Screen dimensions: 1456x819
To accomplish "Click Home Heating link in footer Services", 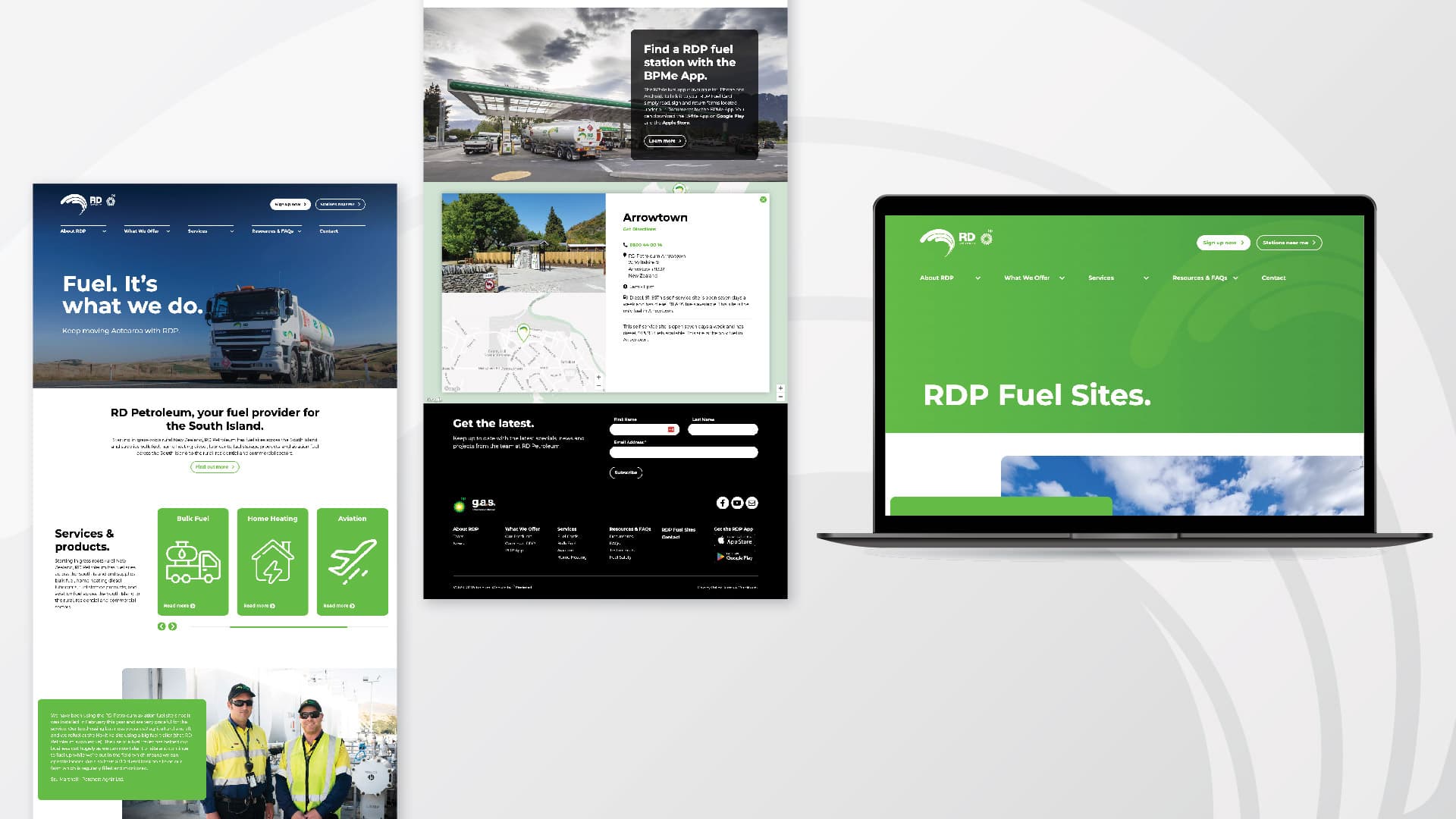I will 572,557.
